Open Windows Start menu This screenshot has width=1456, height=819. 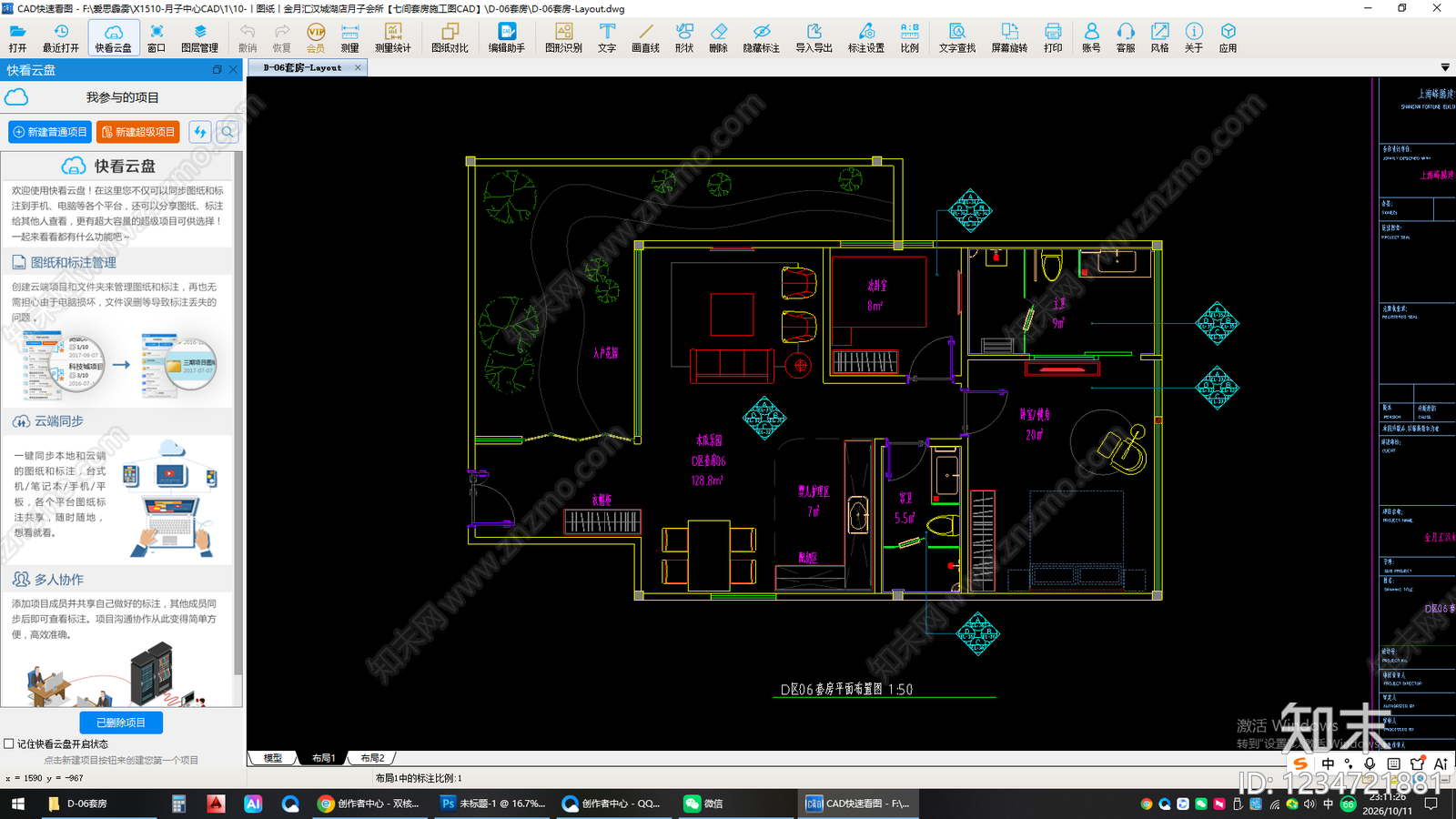pyautogui.click(x=17, y=804)
